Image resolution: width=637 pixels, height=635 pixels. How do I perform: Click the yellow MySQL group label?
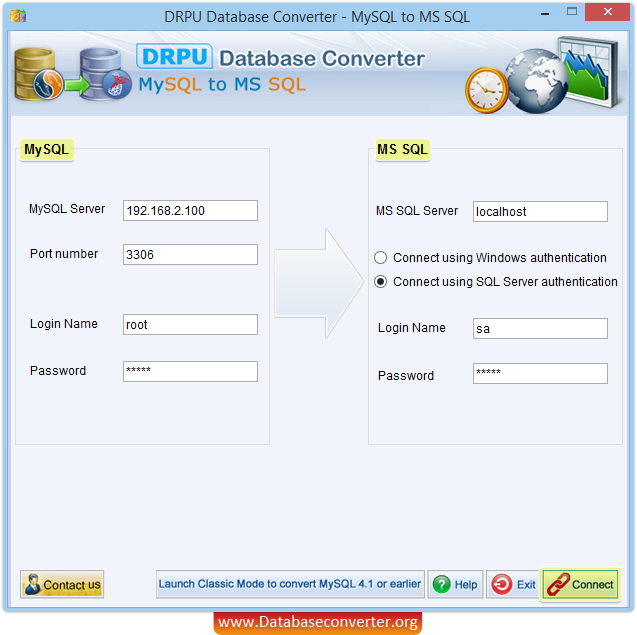(x=47, y=150)
